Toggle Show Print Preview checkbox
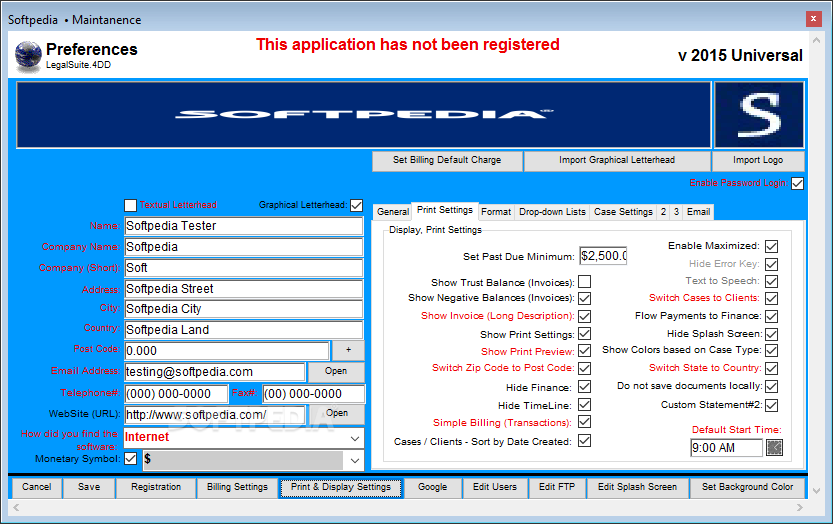The image size is (833, 524). pyautogui.click(x=584, y=351)
